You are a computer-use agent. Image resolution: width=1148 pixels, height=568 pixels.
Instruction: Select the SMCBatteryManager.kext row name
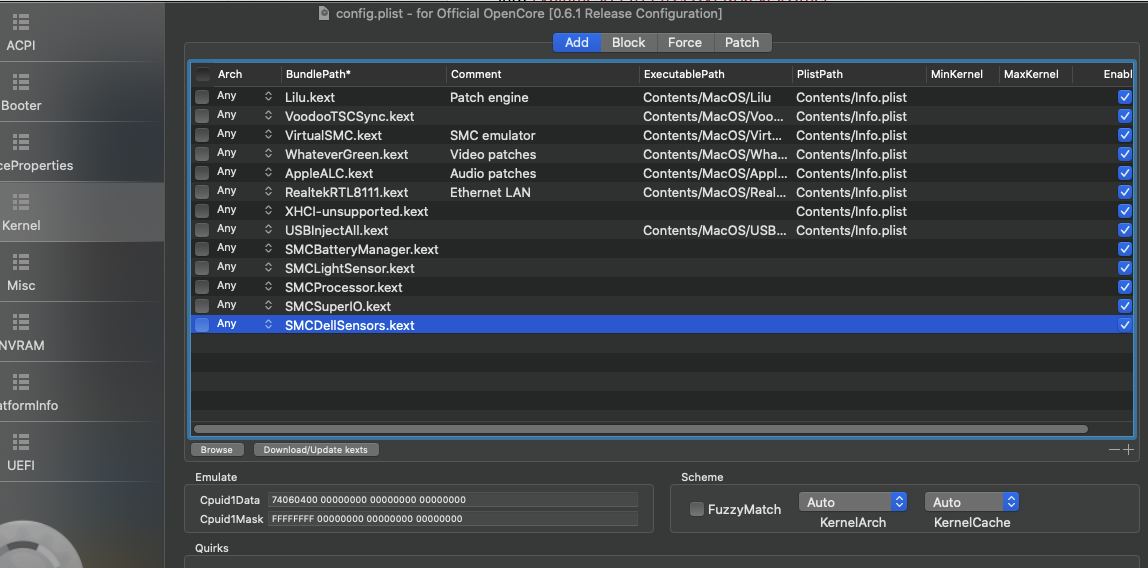point(362,249)
